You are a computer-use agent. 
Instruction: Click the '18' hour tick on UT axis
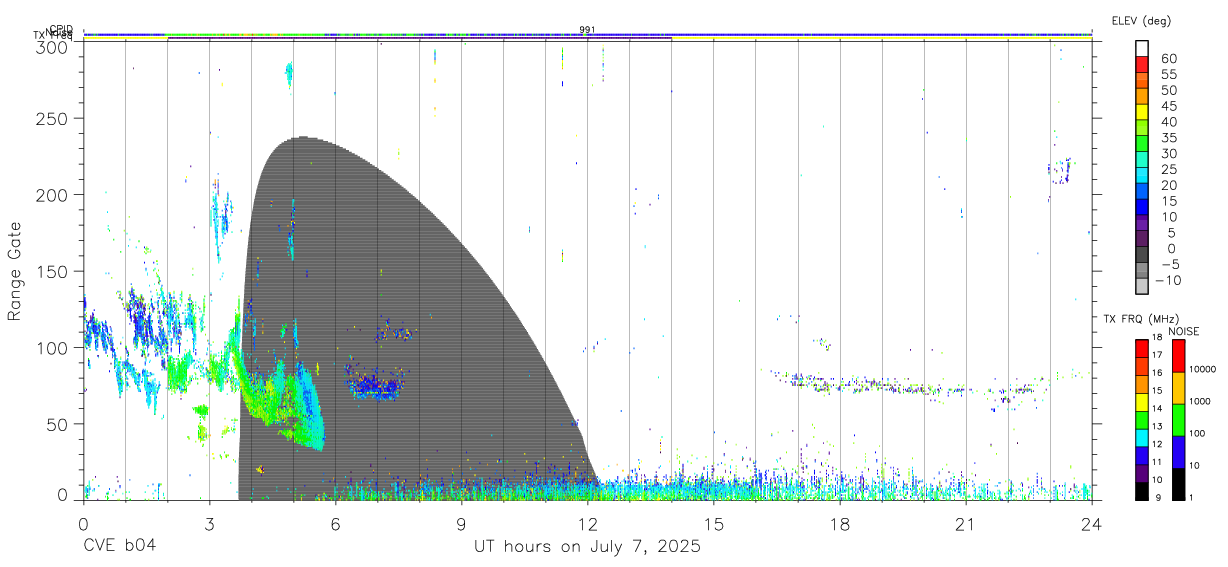(x=840, y=524)
